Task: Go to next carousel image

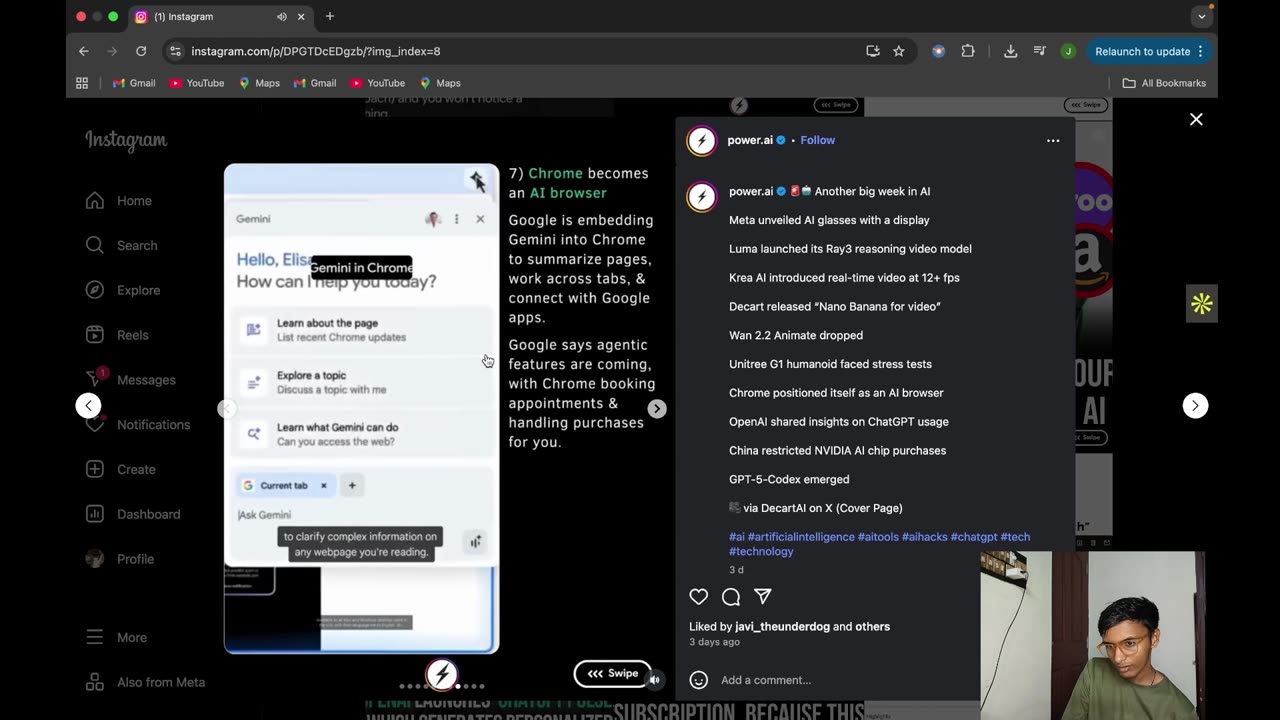Action: tap(657, 408)
